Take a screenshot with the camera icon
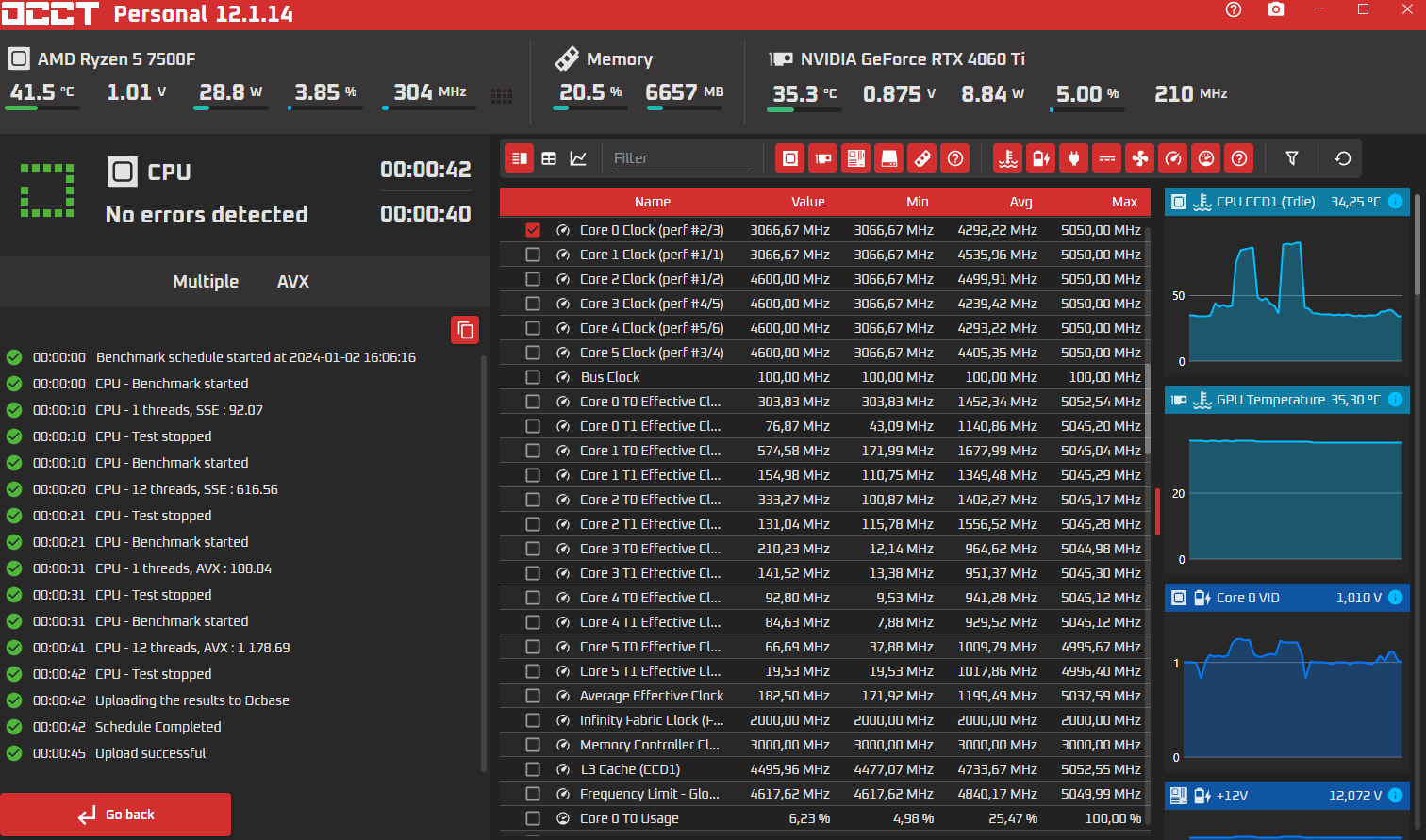Image resolution: width=1426 pixels, height=840 pixels. 1276,9
